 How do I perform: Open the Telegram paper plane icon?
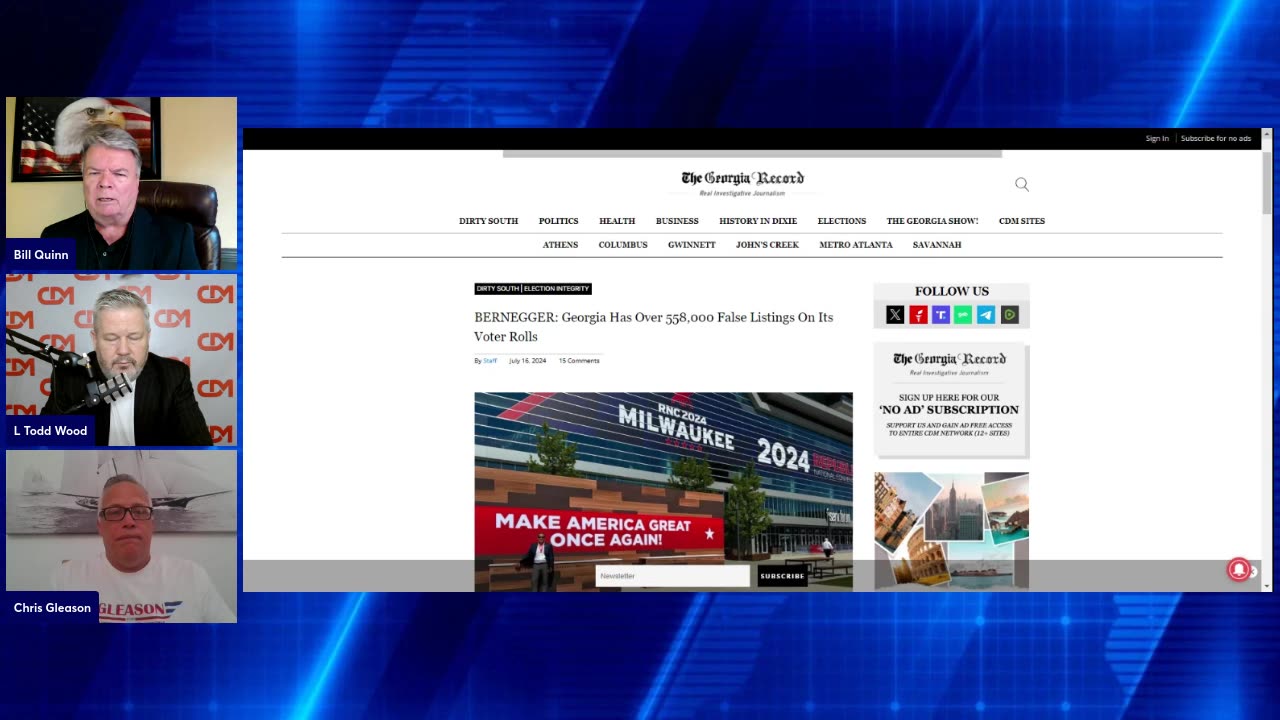tap(986, 315)
